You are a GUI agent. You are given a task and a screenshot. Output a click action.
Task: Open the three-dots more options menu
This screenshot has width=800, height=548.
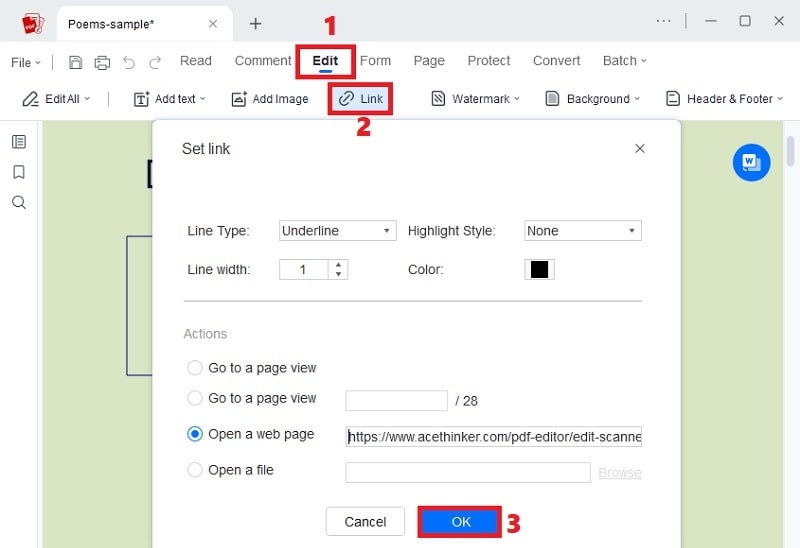click(663, 21)
